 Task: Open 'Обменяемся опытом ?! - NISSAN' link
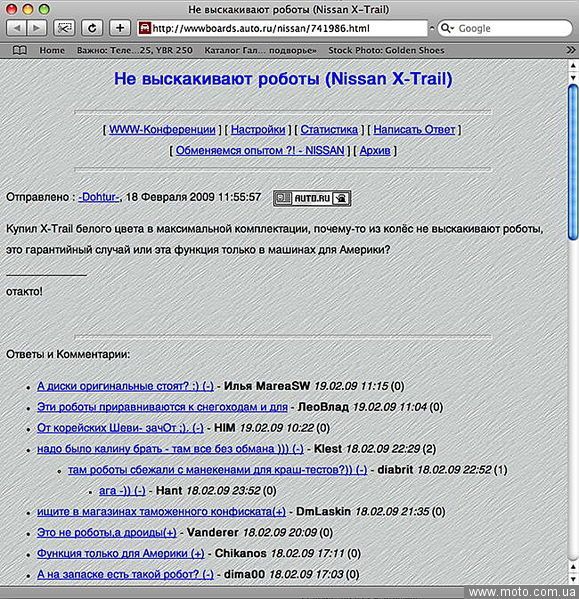(x=260, y=151)
